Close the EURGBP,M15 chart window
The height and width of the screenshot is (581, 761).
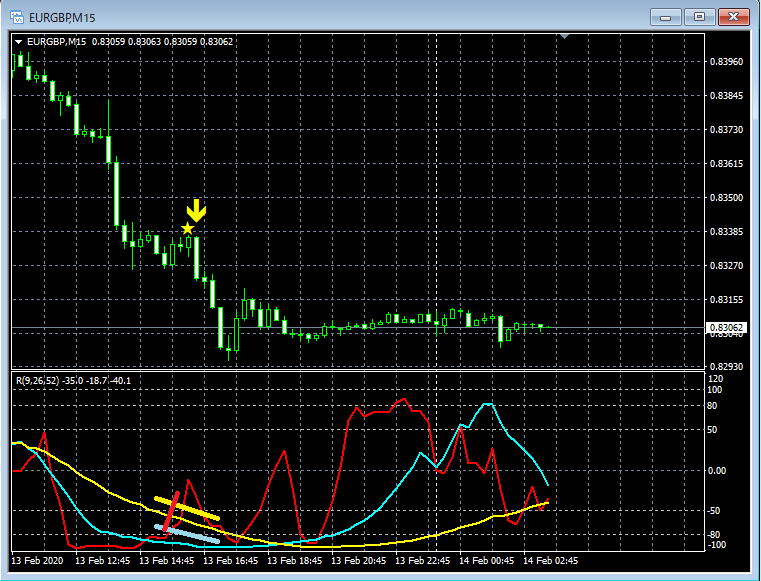(734, 17)
